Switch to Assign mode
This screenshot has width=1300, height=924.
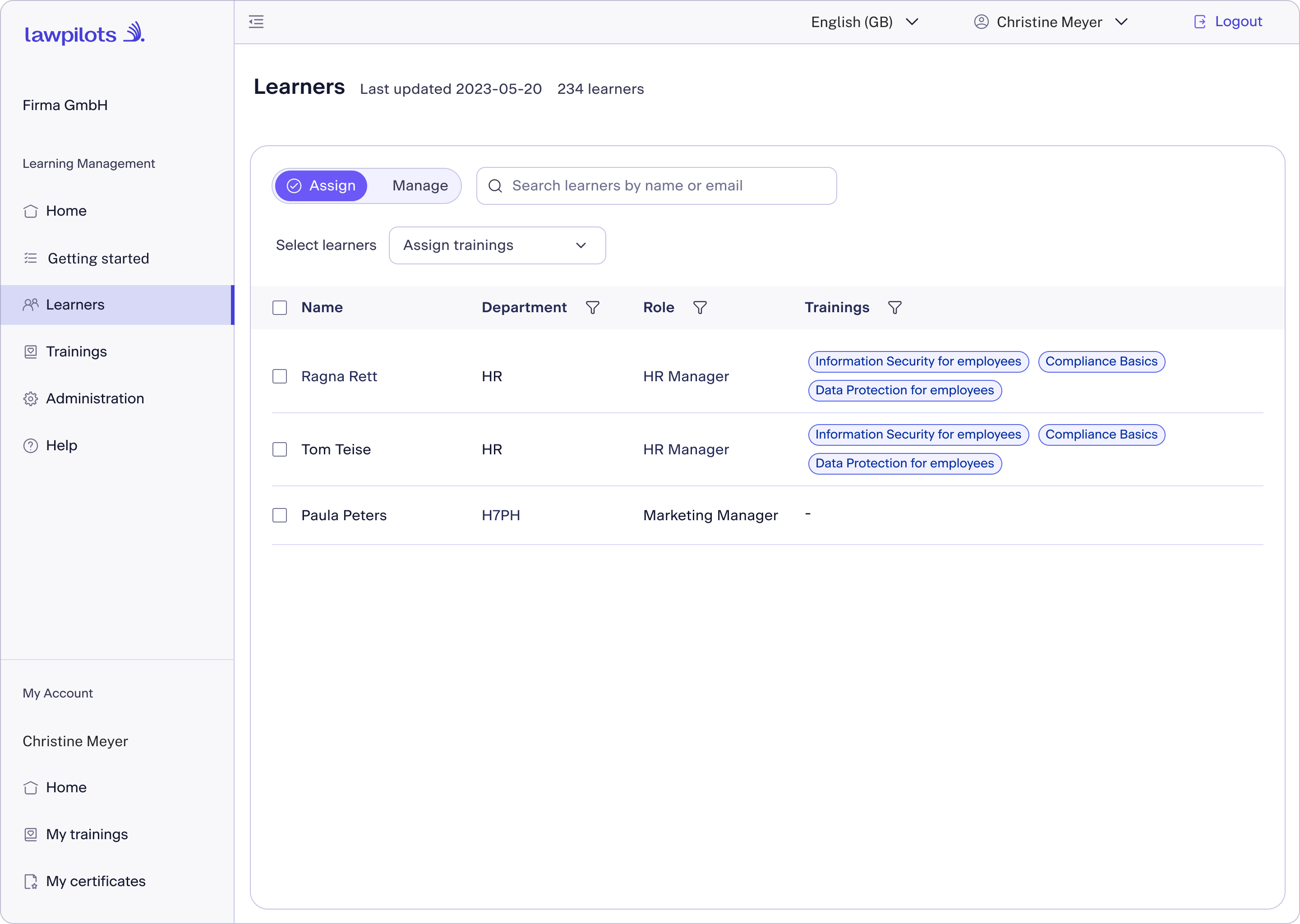pos(321,186)
